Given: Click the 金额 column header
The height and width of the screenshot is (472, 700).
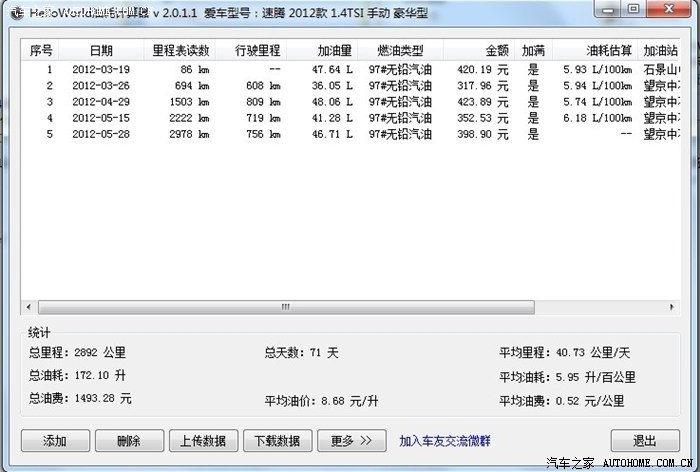Looking at the screenshot, I should click(x=479, y=50).
